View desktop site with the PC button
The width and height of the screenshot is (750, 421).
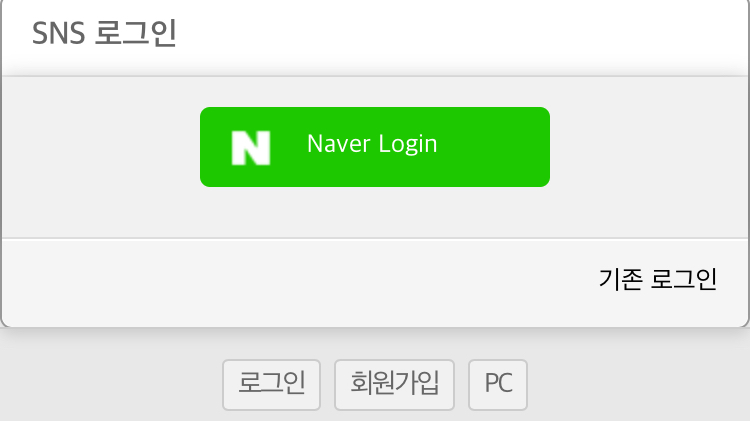[498, 385]
